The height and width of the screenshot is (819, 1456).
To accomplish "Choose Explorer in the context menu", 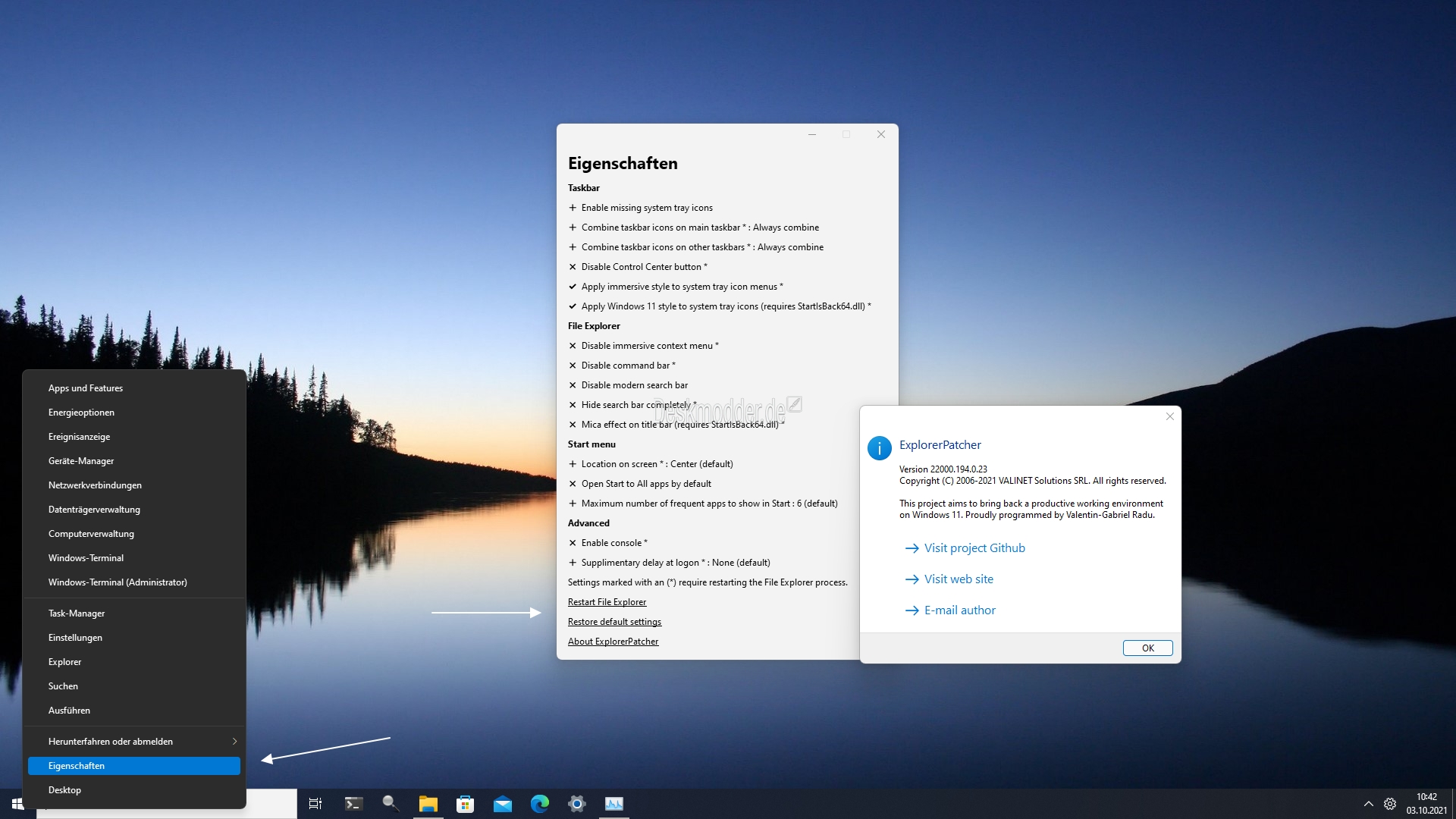I will tap(134, 662).
